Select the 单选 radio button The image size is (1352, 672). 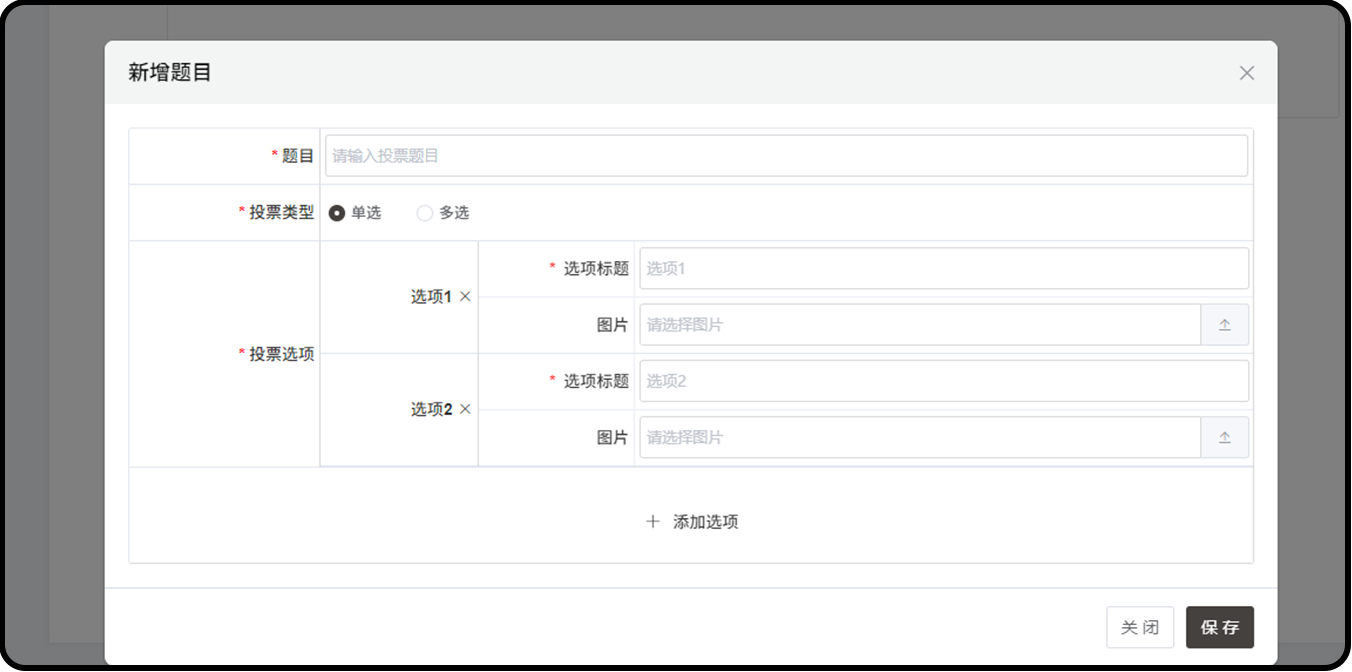pos(337,213)
